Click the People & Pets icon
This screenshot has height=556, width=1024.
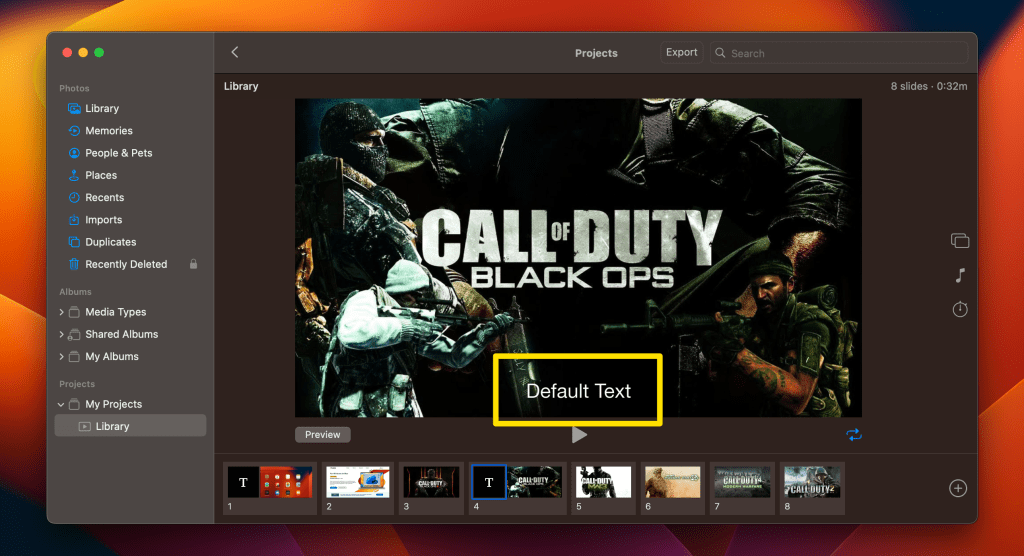[74, 153]
